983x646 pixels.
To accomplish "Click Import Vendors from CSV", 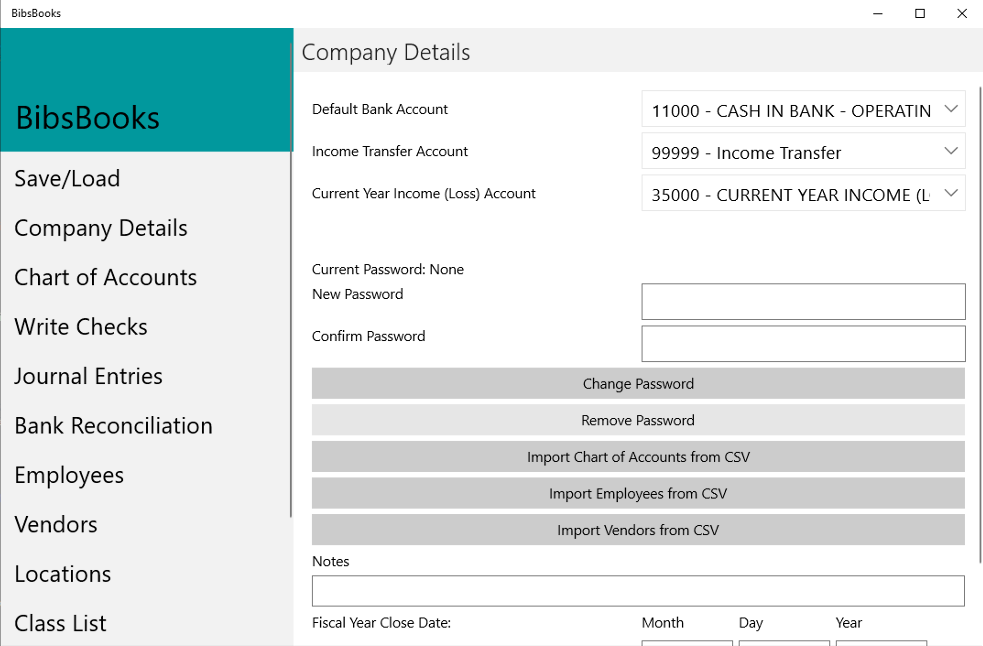I will pos(638,530).
